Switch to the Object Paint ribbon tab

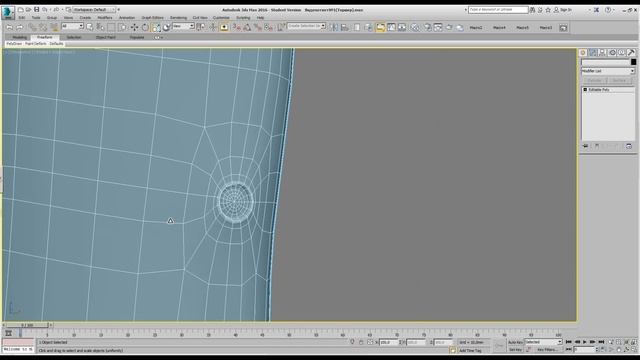click(105, 37)
